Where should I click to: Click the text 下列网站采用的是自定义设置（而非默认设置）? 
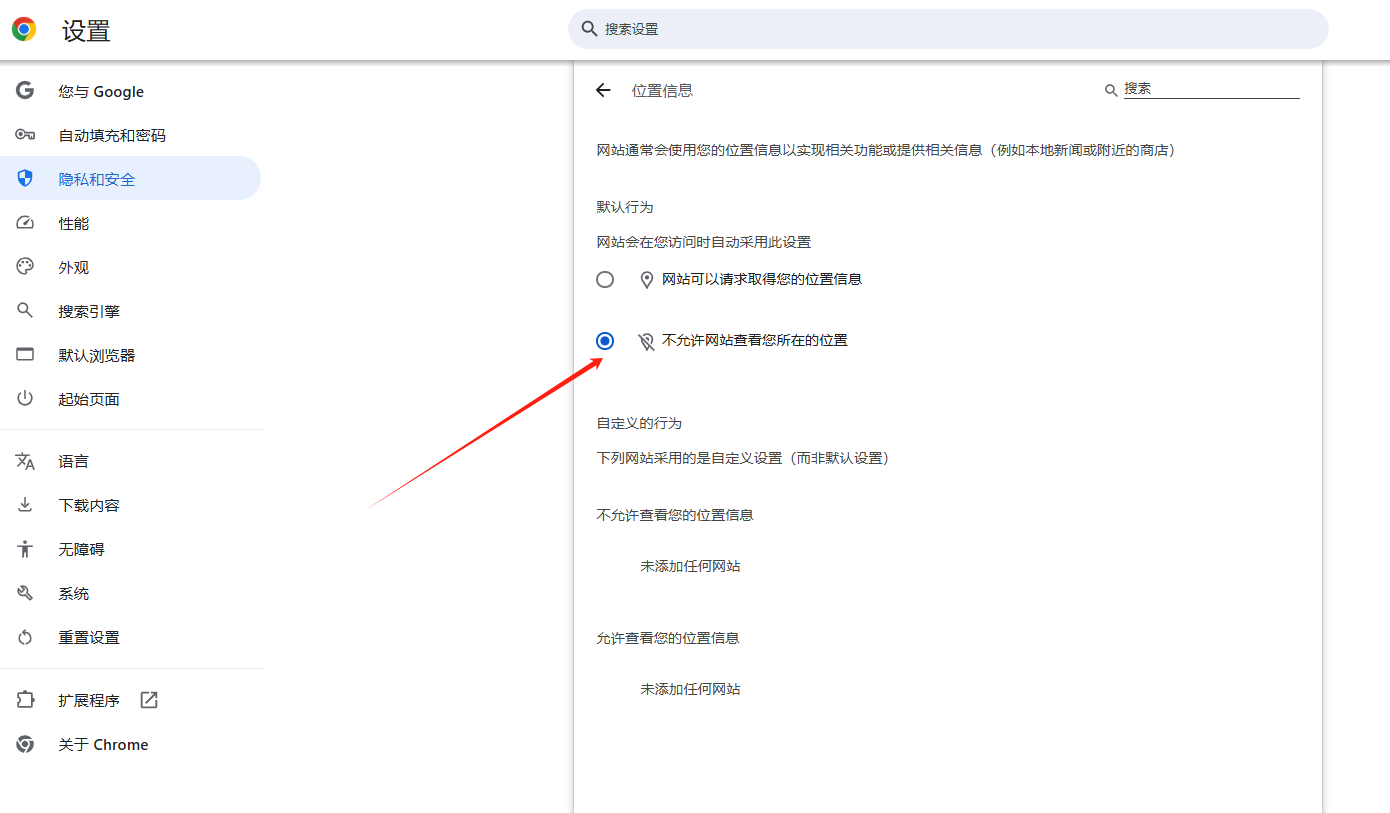pyautogui.click(x=743, y=458)
